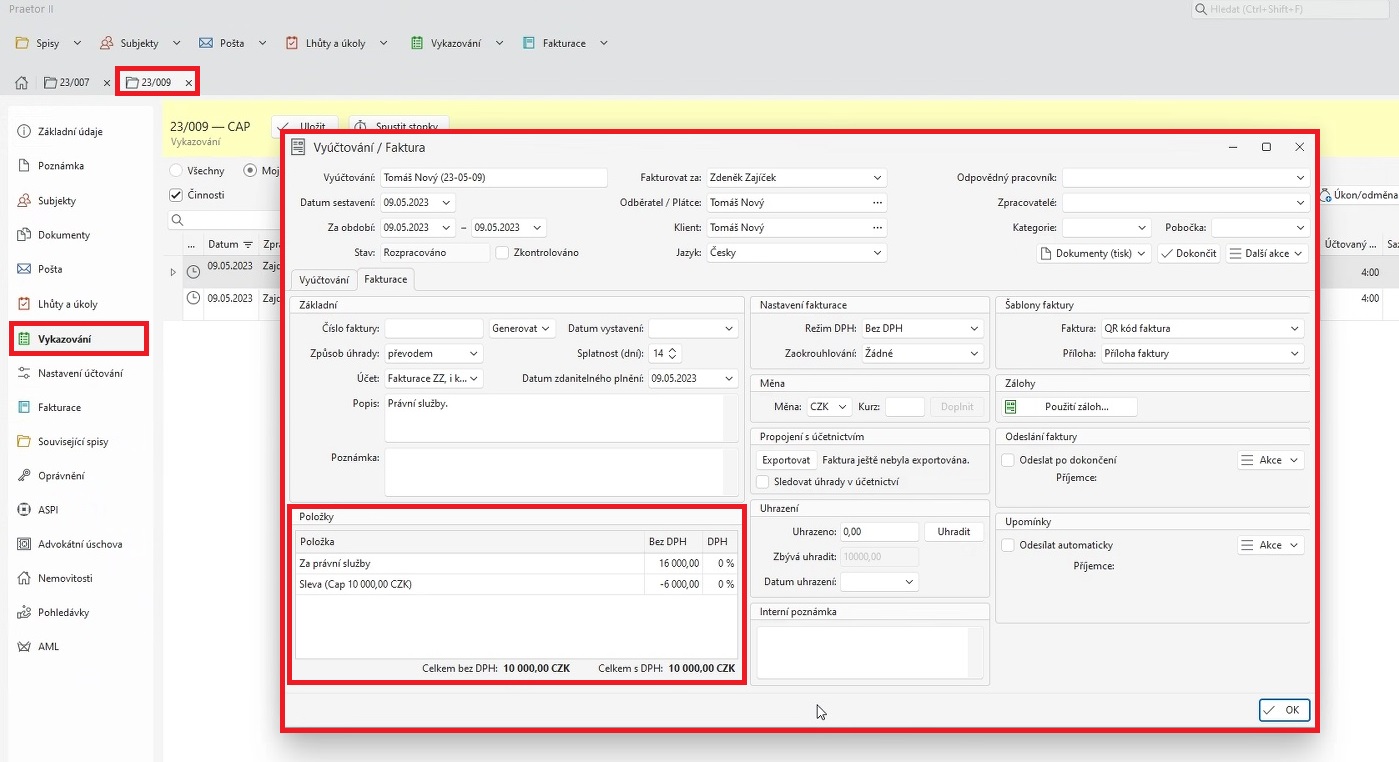Click the Nemovitosti sidebar icon
The width and height of the screenshot is (1399, 762).
click(x=25, y=578)
